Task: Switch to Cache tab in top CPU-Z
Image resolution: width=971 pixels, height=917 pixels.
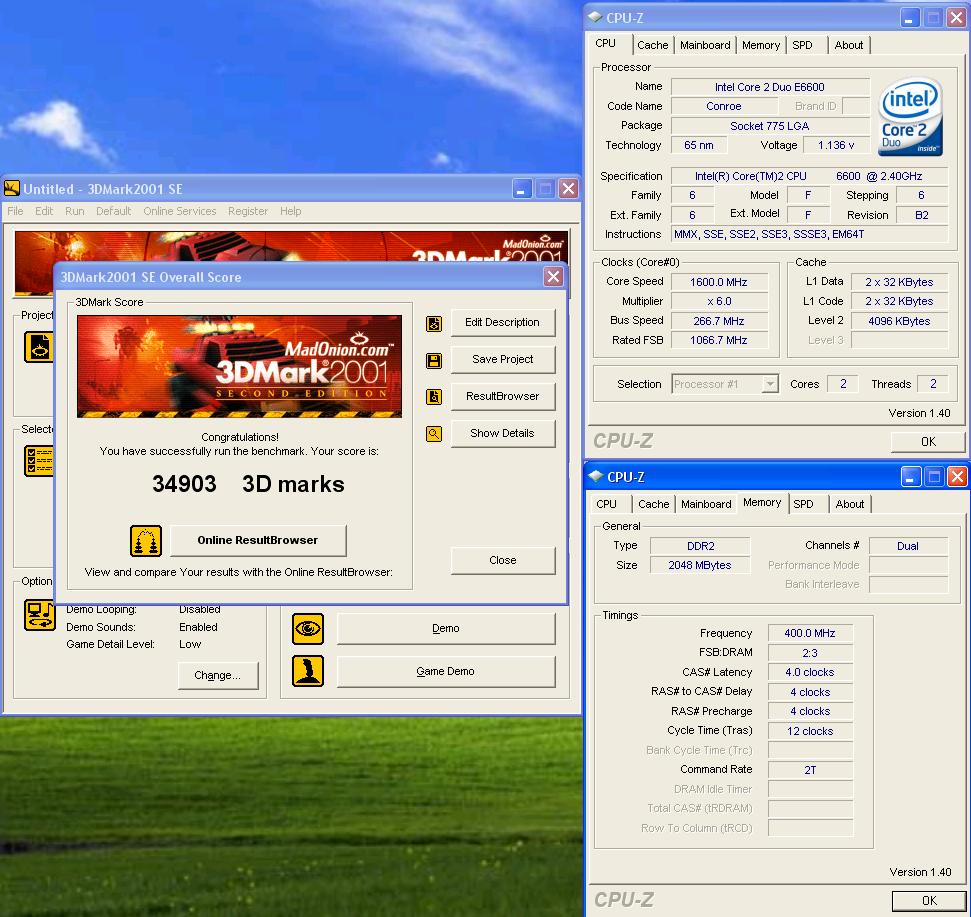Action: coord(653,45)
